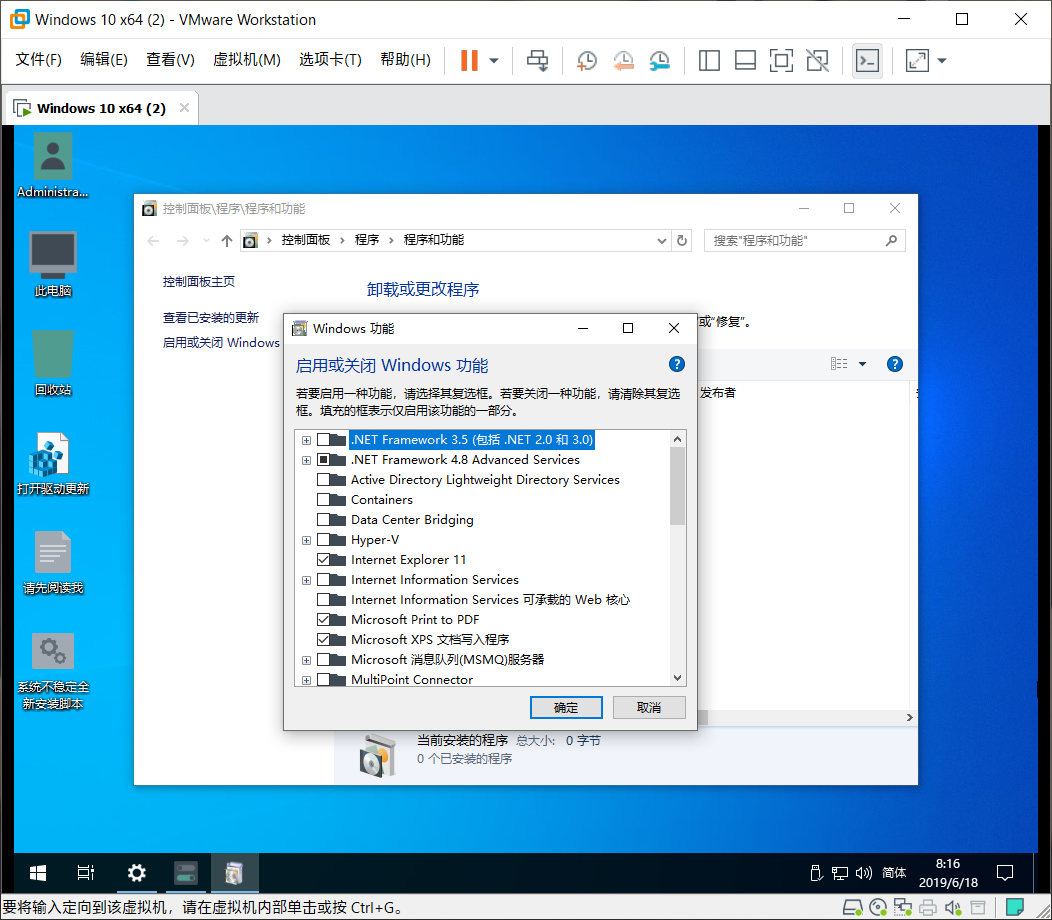The height and width of the screenshot is (920, 1052).
Task: Click the features list scrollbar thumb
Action: click(x=678, y=486)
